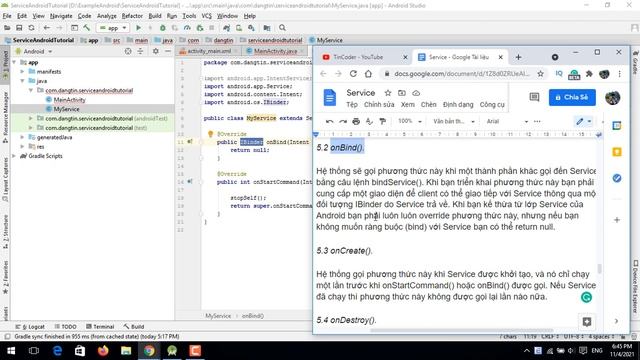Expand the res folder
Image resolution: width=640 pixels, height=360 pixels.
[x=22, y=147]
